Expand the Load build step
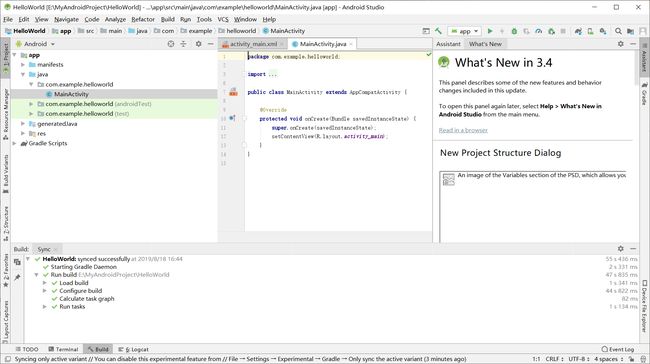This screenshot has width=650, height=364. (x=45, y=283)
